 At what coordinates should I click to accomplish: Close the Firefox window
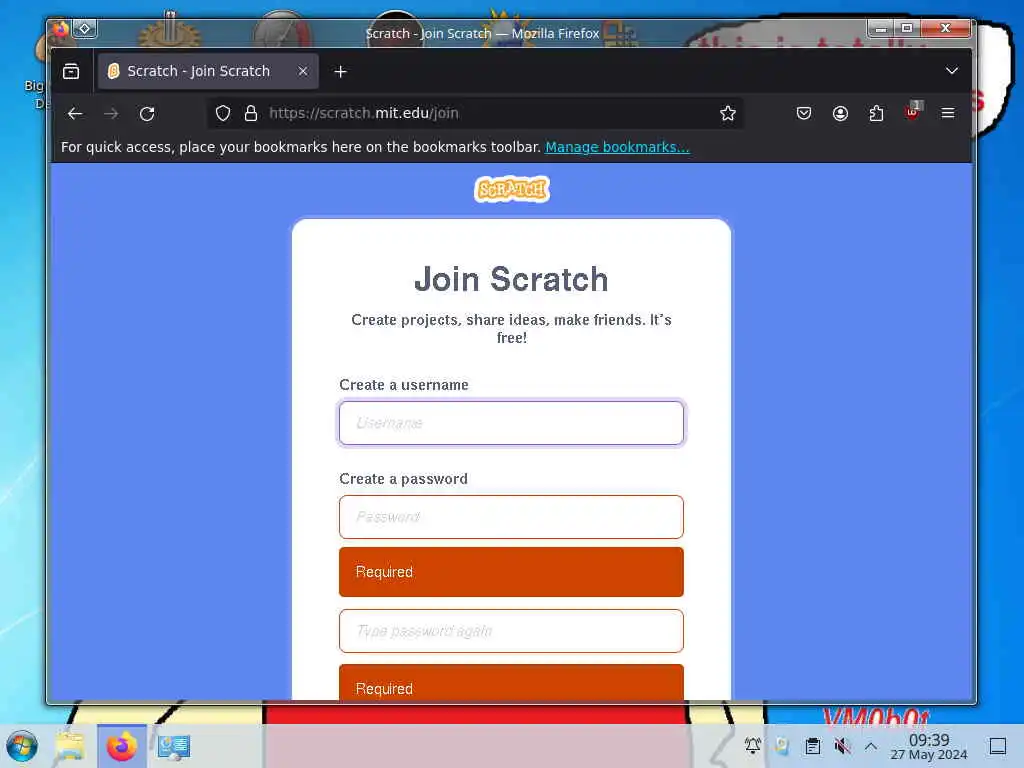coord(946,28)
